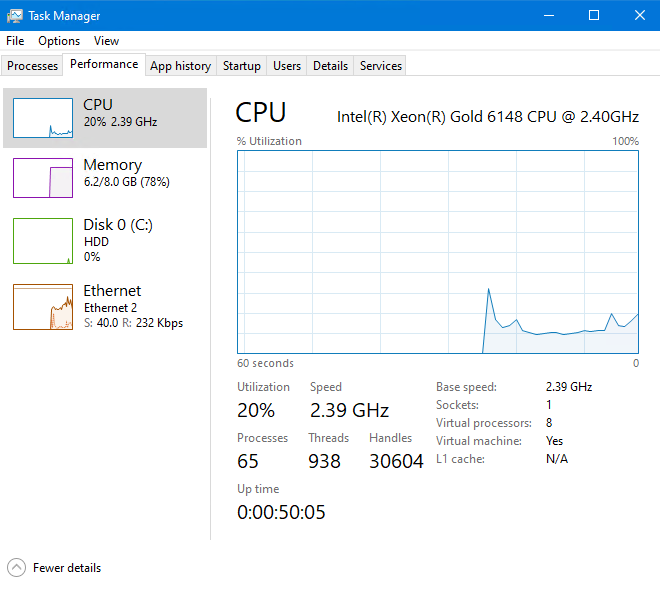The image size is (660, 591).
Task: Open the View menu
Action: point(106,41)
